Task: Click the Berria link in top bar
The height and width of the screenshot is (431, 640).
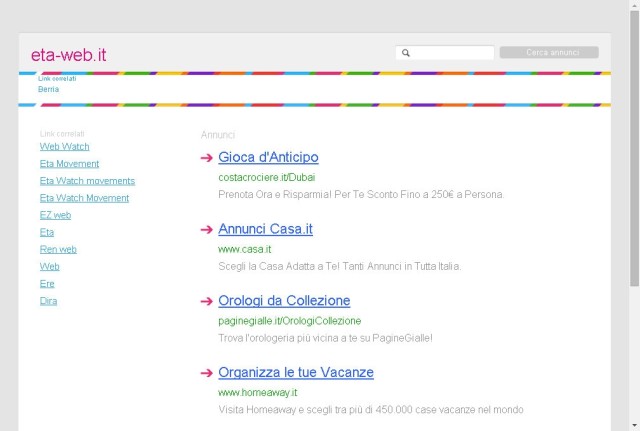Action: [49, 89]
